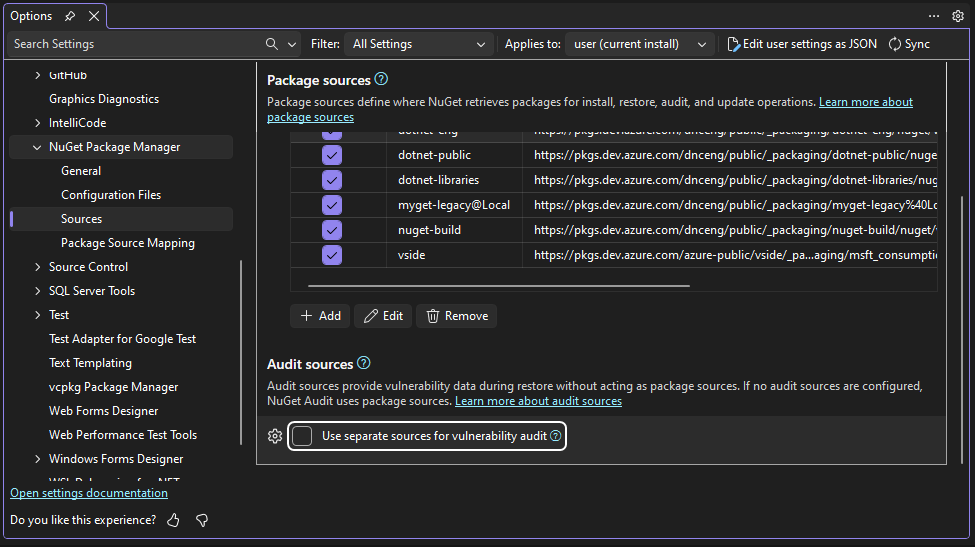Screen dimensions: 975x547
Task: Open the Learn more about audit sources link
Action: point(538,401)
